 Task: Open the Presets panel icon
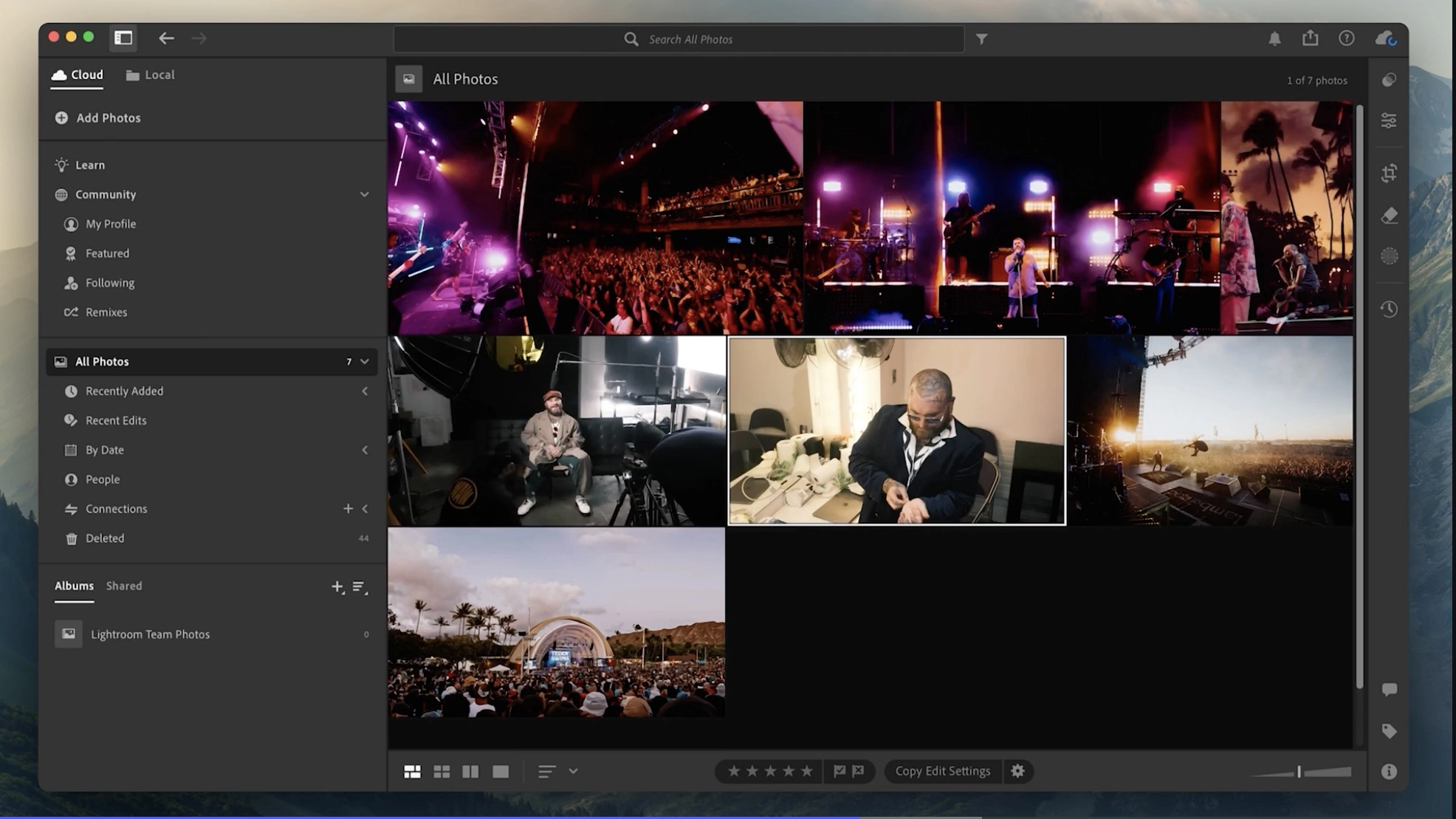(1389, 80)
